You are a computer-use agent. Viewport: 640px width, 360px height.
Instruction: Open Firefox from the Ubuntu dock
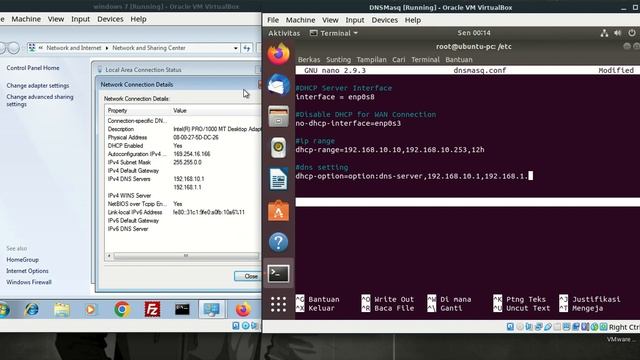[278, 54]
